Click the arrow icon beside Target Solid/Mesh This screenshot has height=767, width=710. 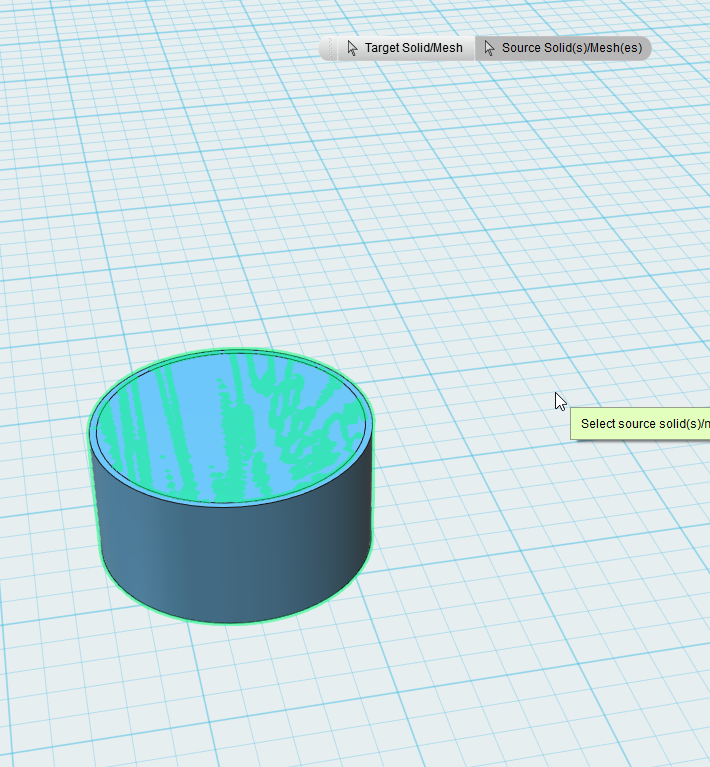pos(352,48)
